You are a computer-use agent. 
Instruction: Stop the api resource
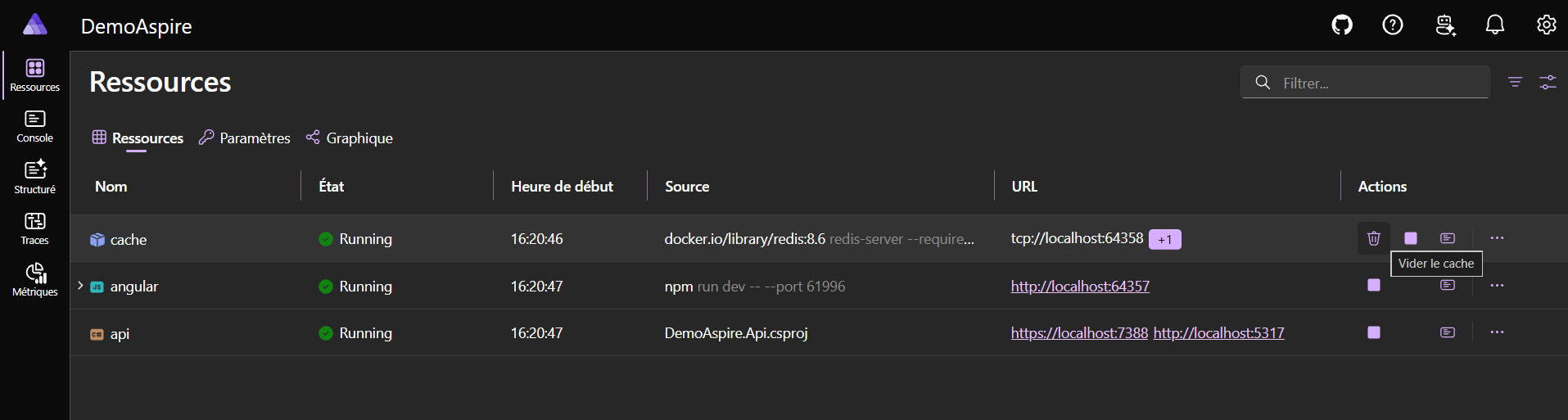(1374, 332)
